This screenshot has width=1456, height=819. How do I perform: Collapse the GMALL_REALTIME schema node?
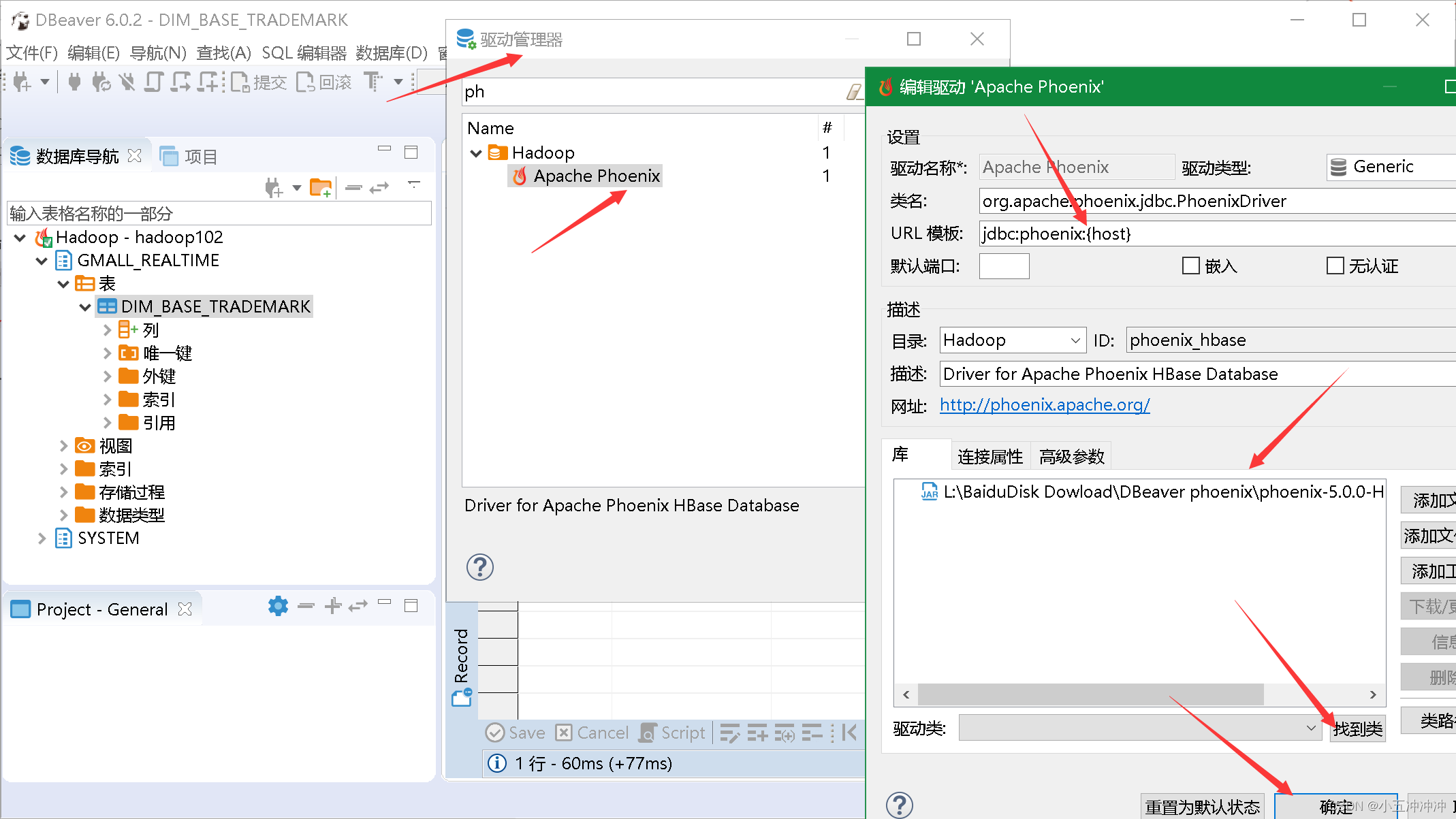(x=42, y=261)
